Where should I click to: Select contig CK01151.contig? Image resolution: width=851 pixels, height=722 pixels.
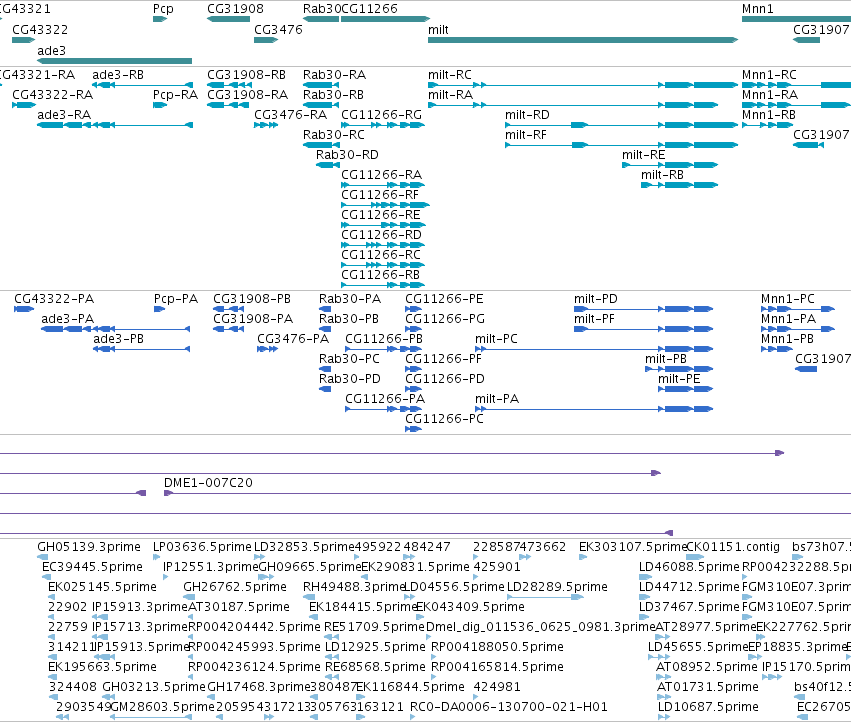(x=733, y=547)
